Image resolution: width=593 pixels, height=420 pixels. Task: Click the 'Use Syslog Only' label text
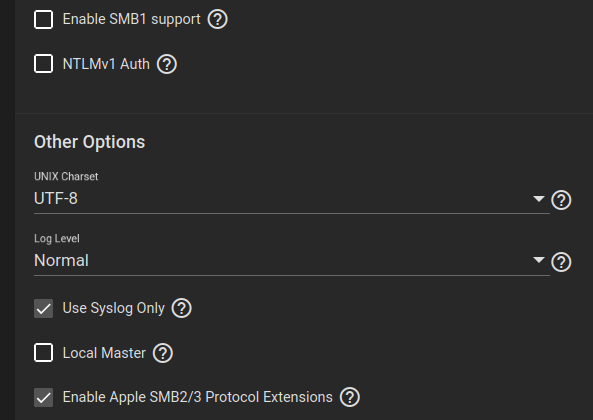(113, 308)
